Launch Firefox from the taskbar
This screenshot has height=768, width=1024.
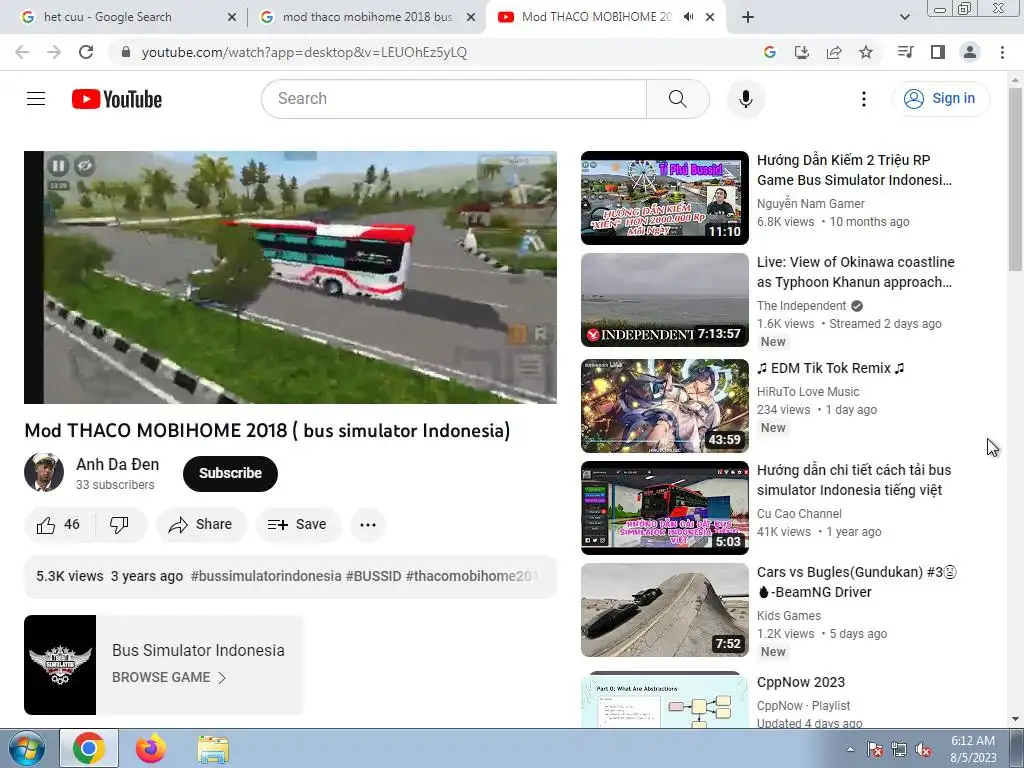(x=151, y=748)
